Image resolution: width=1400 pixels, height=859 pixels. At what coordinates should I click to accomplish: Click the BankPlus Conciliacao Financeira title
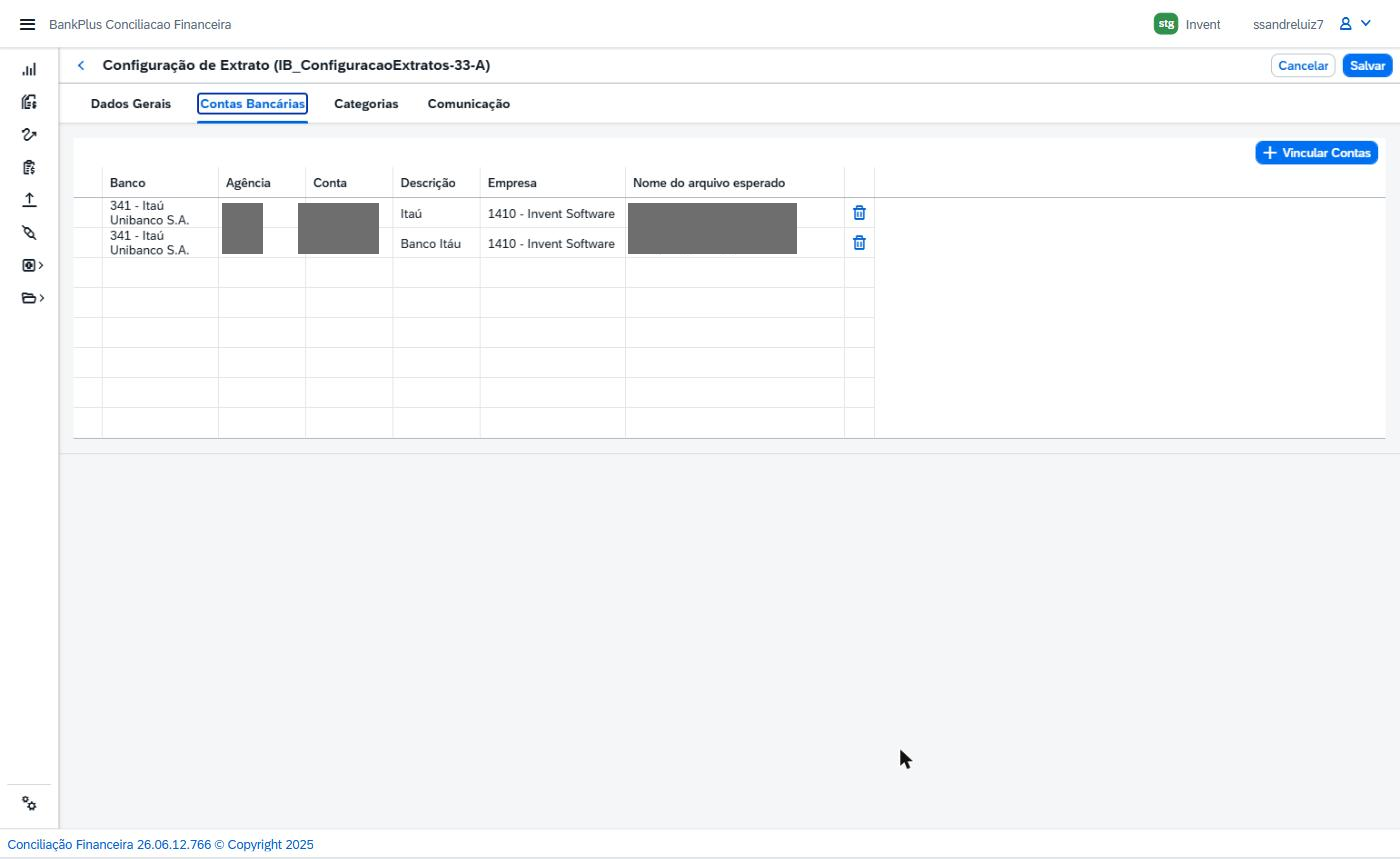click(x=140, y=24)
